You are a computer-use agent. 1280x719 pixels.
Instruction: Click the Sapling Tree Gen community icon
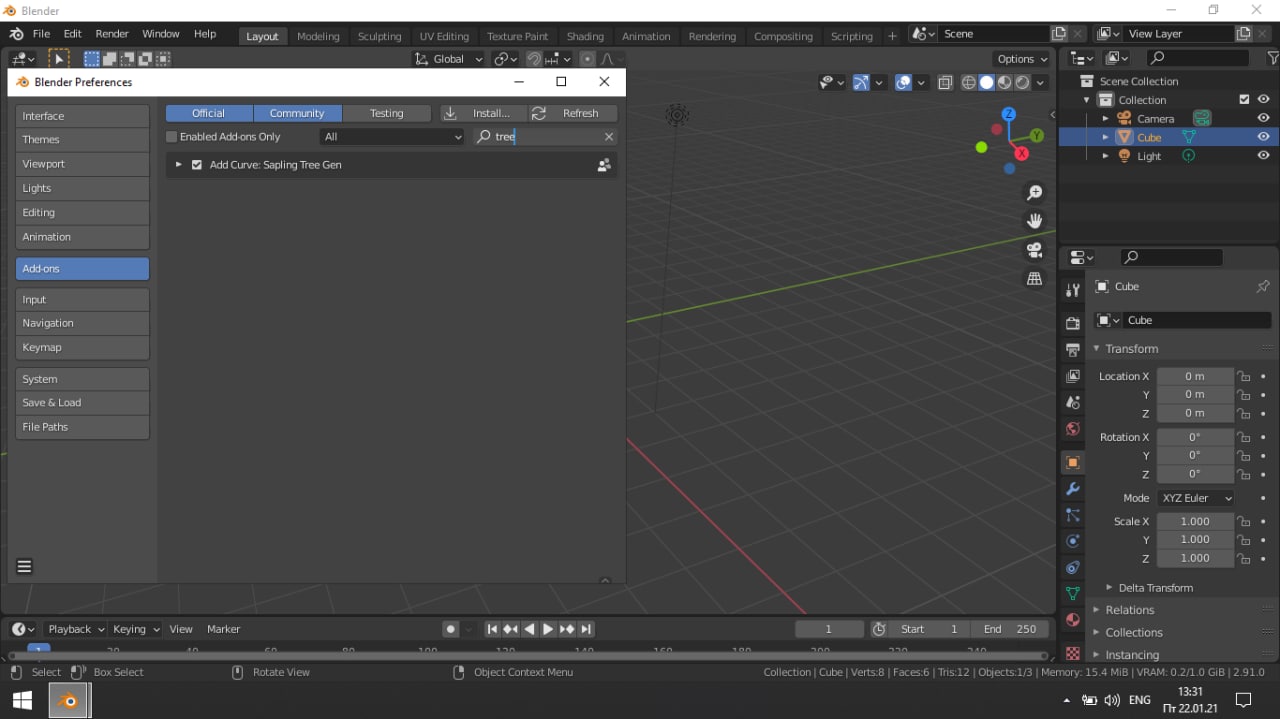point(604,165)
